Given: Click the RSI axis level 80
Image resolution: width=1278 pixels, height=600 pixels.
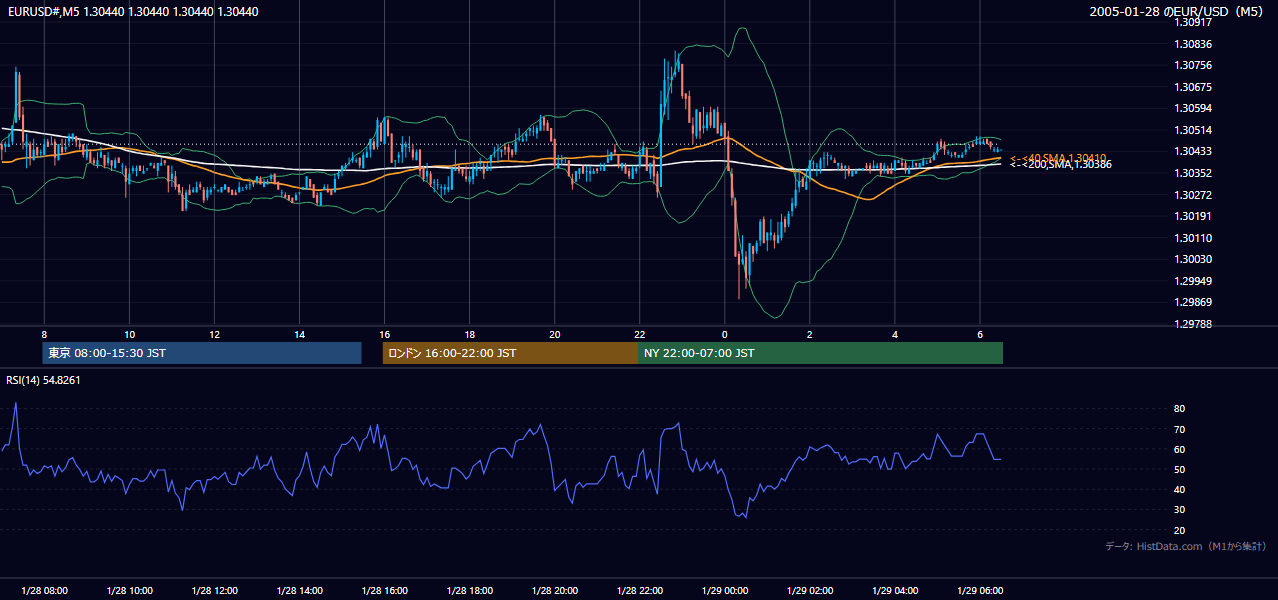Looking at the screenshot, I should click(1180, 409).
